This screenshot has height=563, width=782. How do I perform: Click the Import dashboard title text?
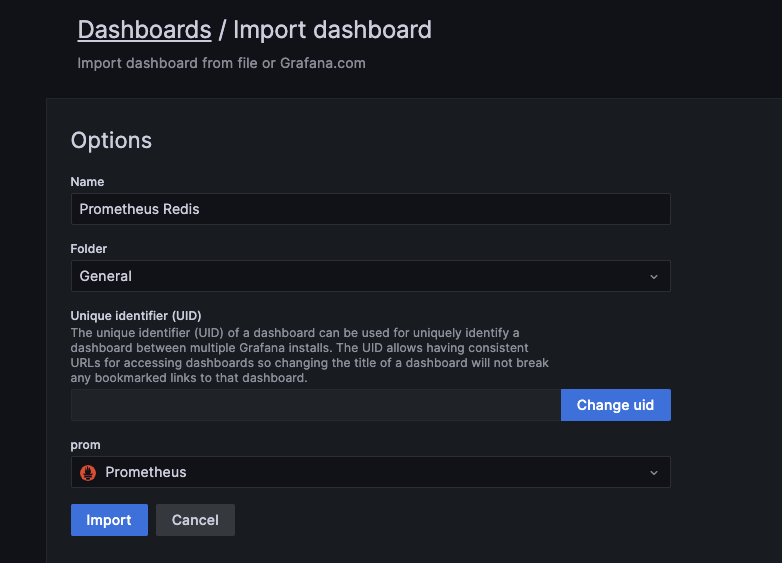point(332,30)
